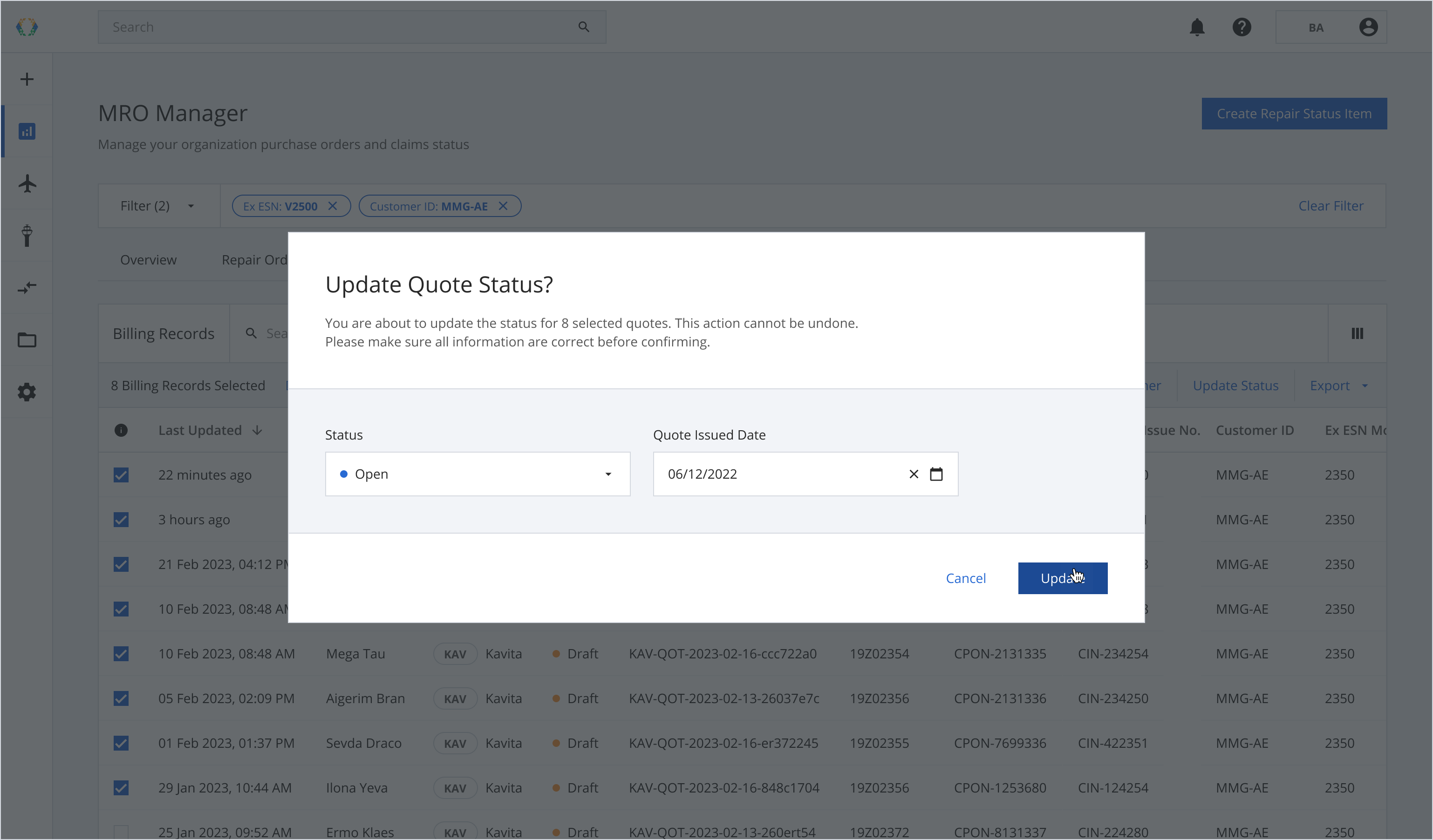Expand the Filter (2) dropdown
1433x840 pixels.
(x=159, y=206)
